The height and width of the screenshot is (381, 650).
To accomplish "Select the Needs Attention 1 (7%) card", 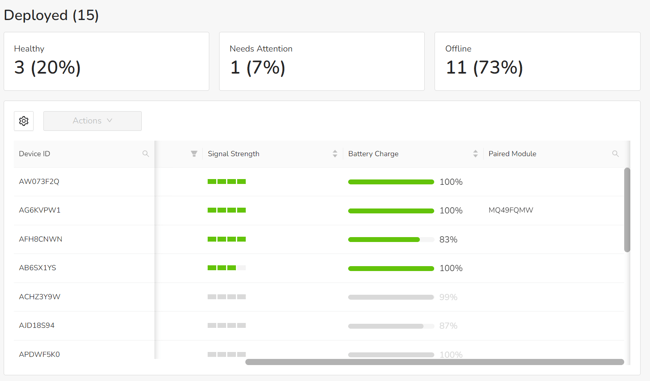I will pyautogui.click(x=322, y=61).
